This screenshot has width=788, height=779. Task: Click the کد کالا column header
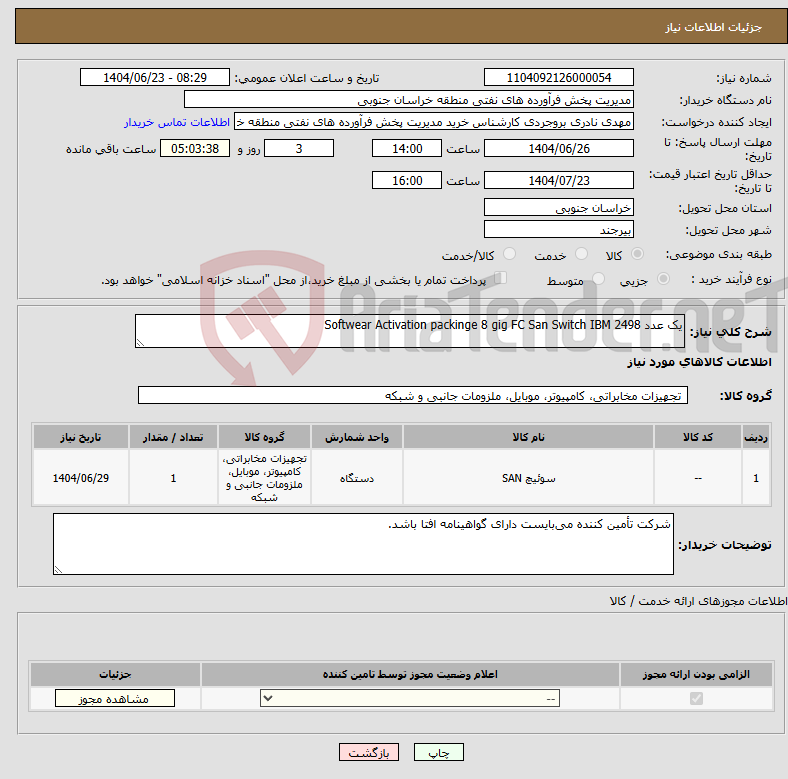coord(698,437)
